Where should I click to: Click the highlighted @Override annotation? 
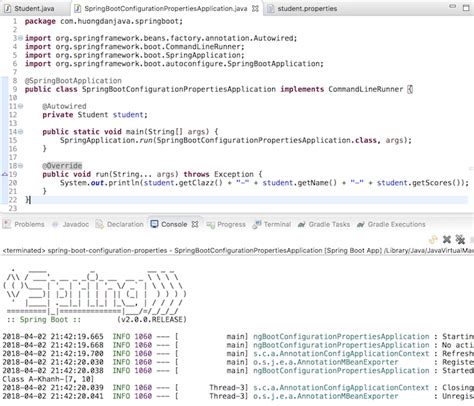pos(62,166)
